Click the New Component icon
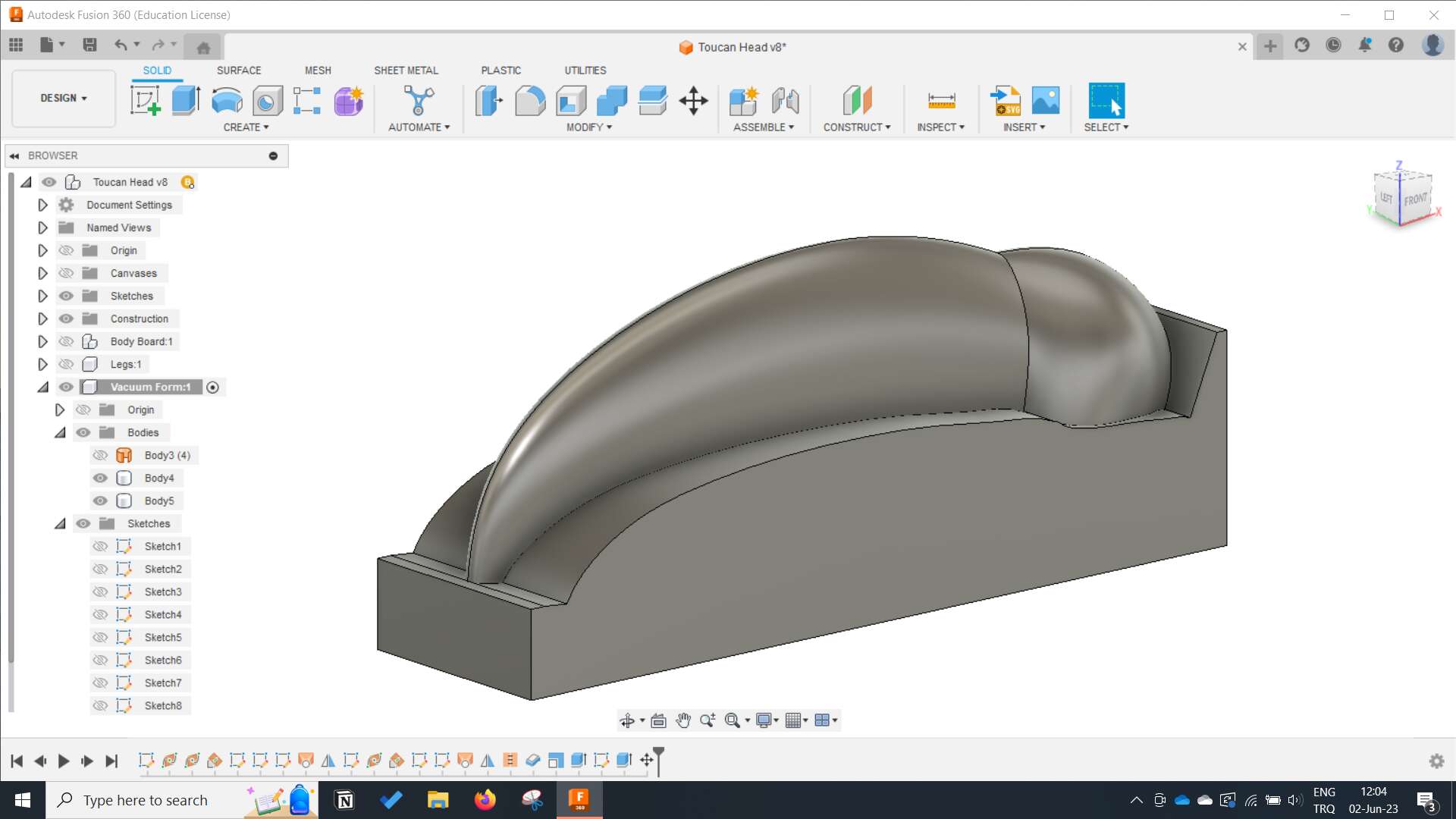 (x=744, y=100)
